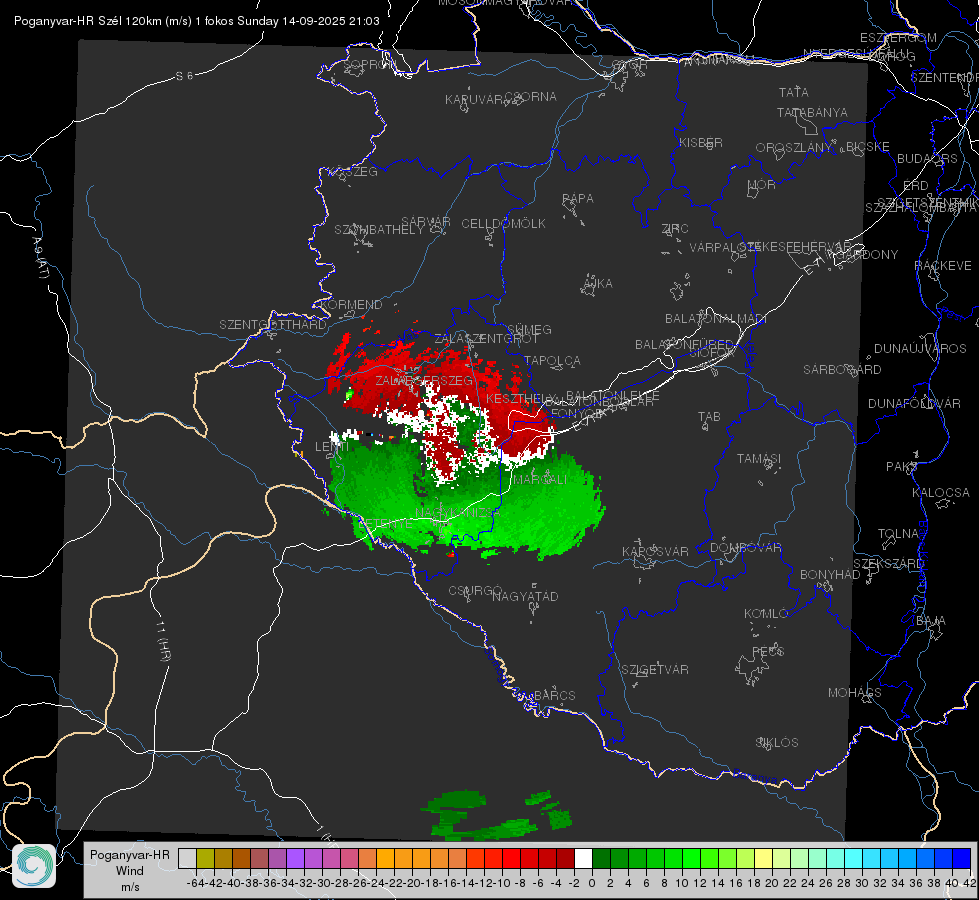This screenshot has height=900, width=979.
Task: Pick the light gray first swatch in legend
Action: [x=187, y=858]
